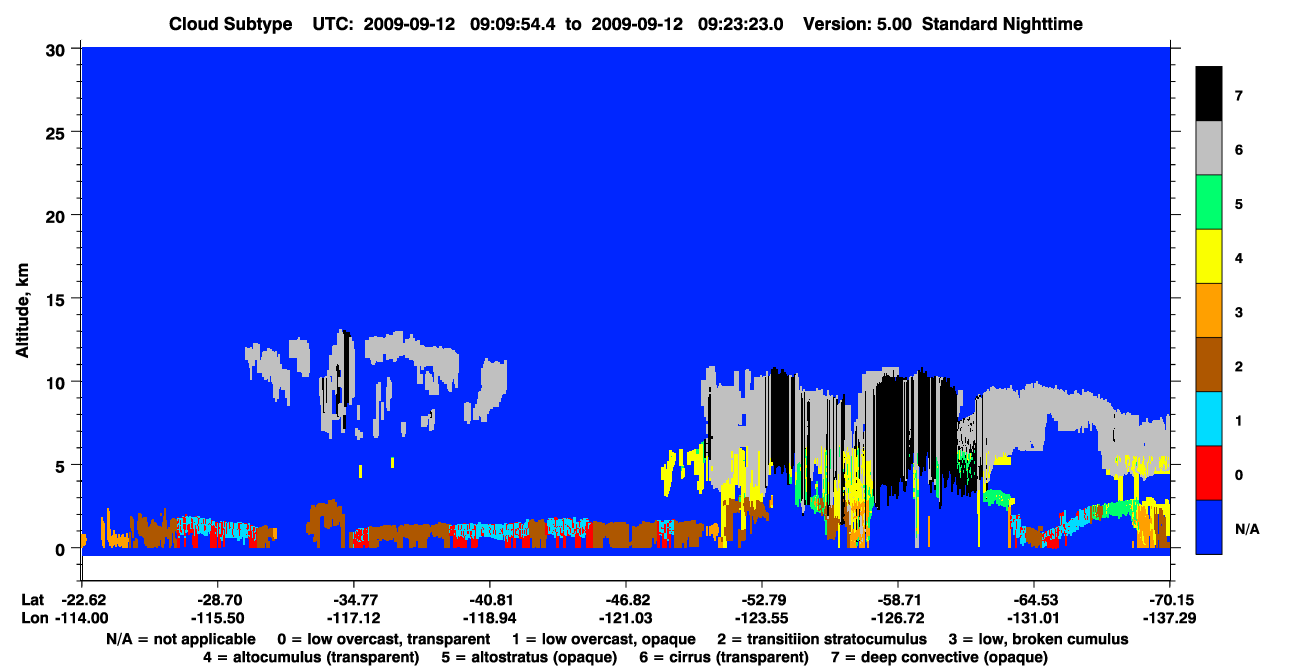This screenshot has height=667, width=1300.
Task: Click the legend label 1
Action: coord(1238,420)
